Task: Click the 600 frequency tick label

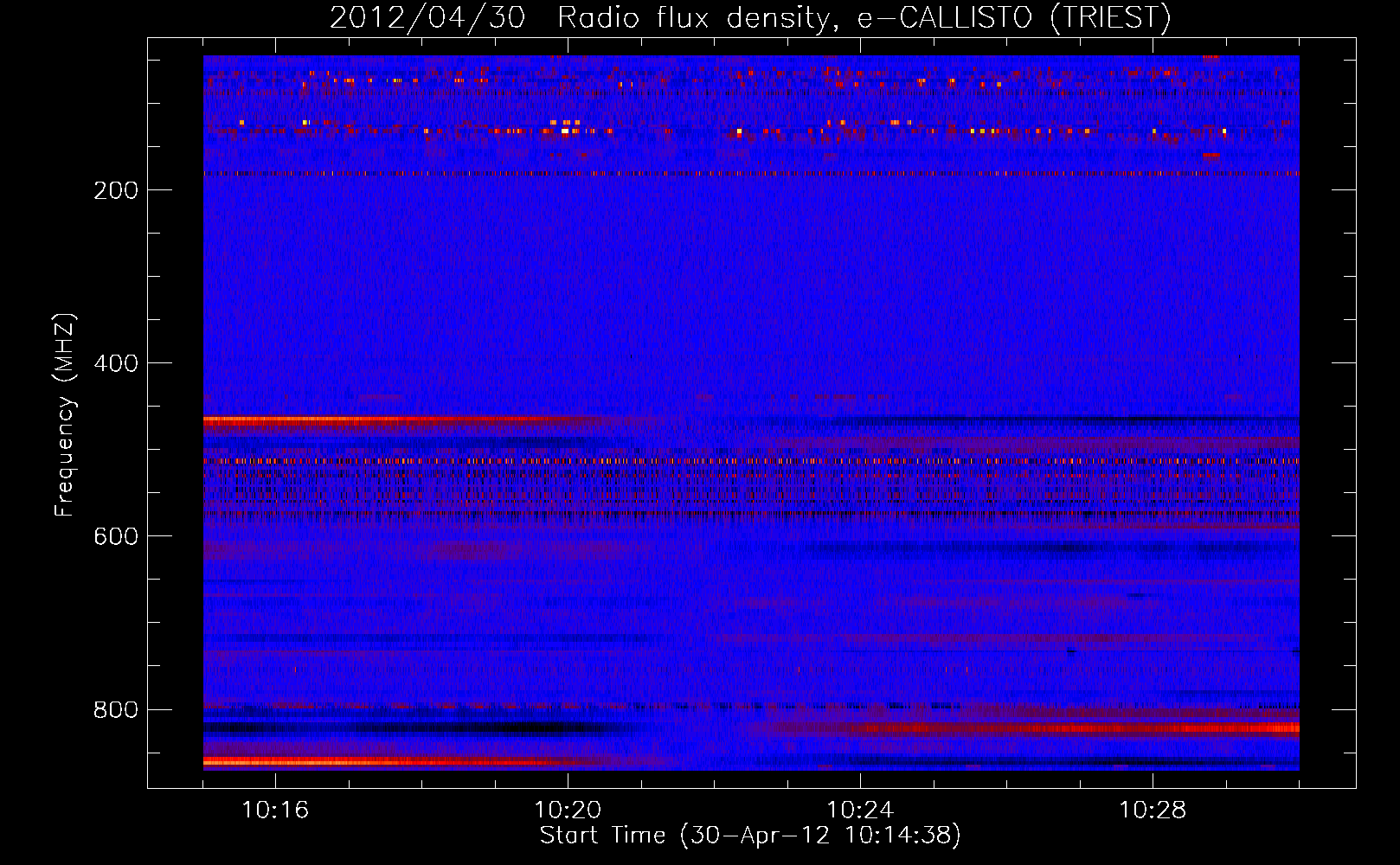Action: (x=116, y=536)
